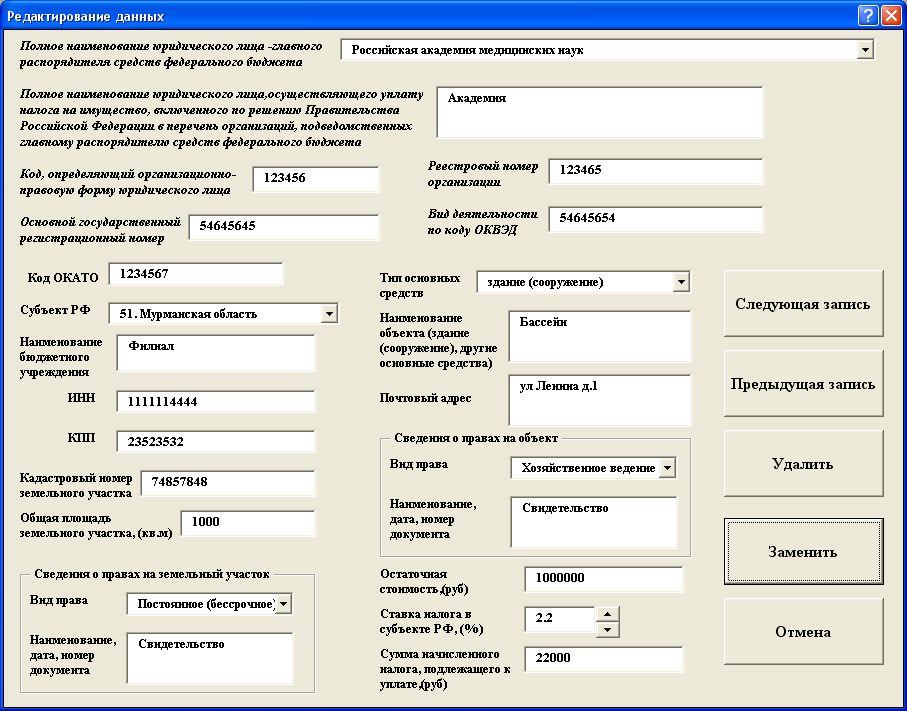Click the land plot document field Свидетельство
This screenshot has width=907, height=711.
pos(210,658)
